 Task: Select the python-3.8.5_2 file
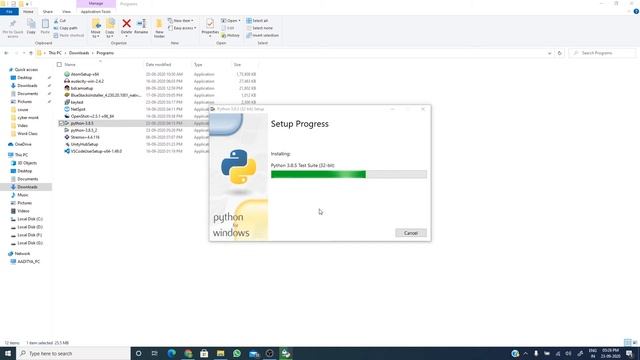pos(84,130)
